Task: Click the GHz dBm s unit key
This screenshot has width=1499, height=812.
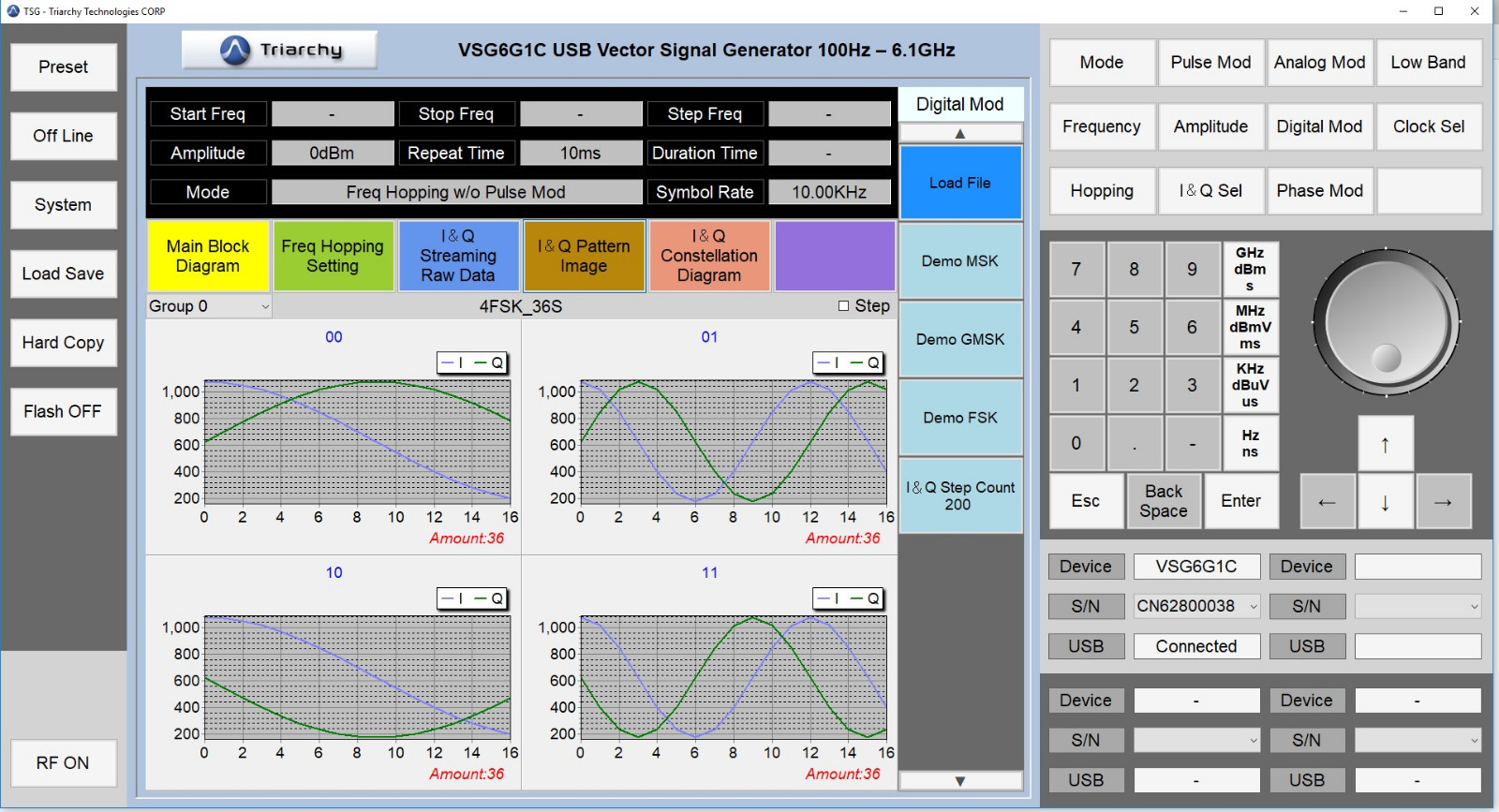Action: point(1251,270)
